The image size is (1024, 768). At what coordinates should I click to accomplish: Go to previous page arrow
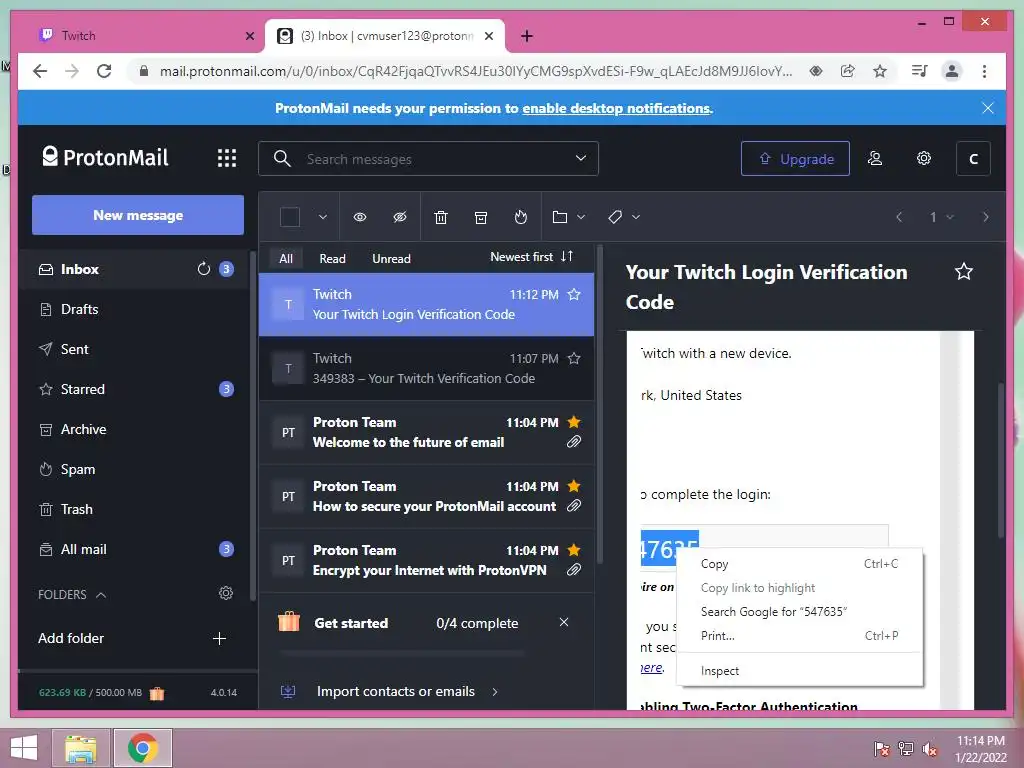point(899,217)
